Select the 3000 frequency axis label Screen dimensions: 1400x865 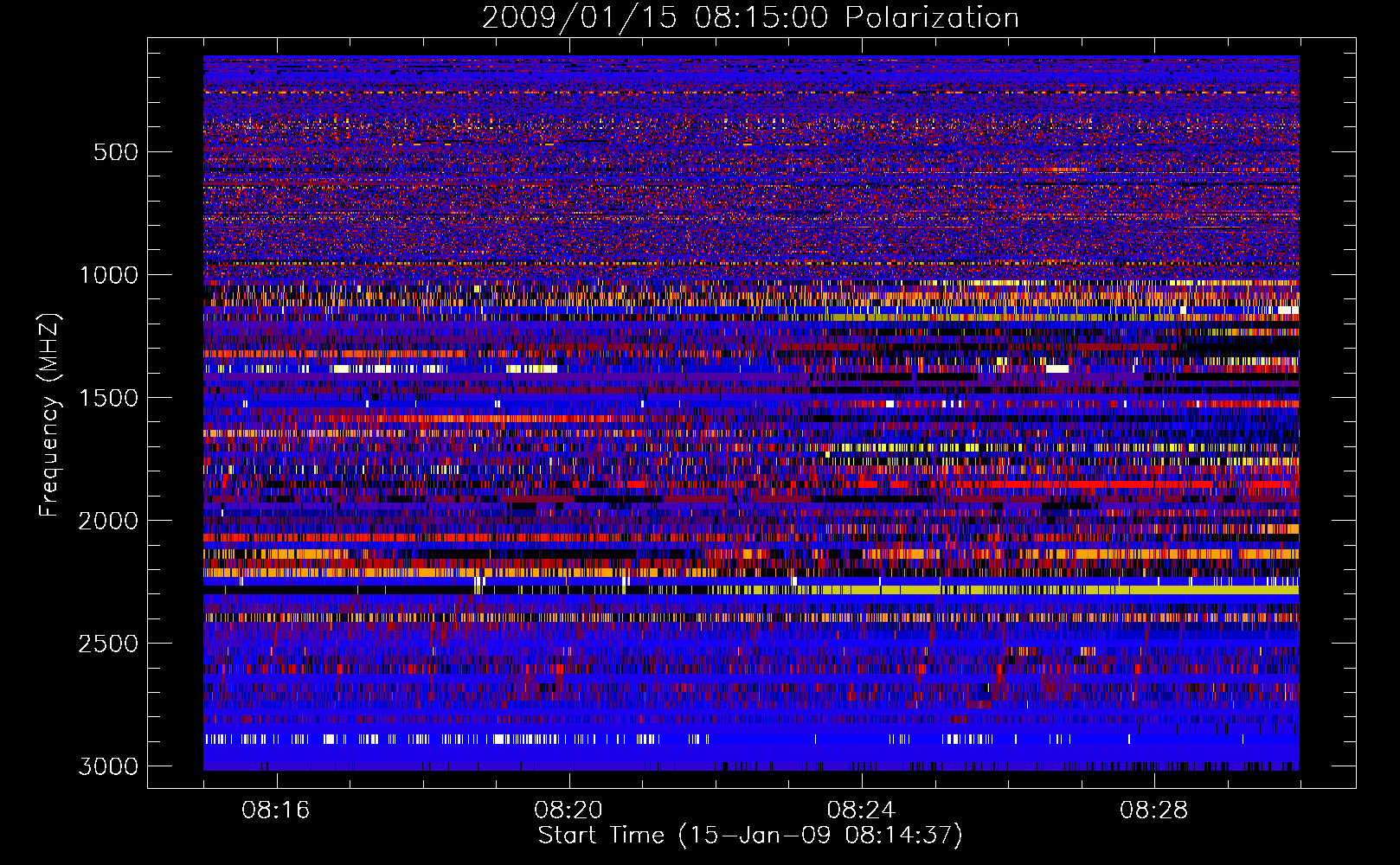click(x=109, y=766)
